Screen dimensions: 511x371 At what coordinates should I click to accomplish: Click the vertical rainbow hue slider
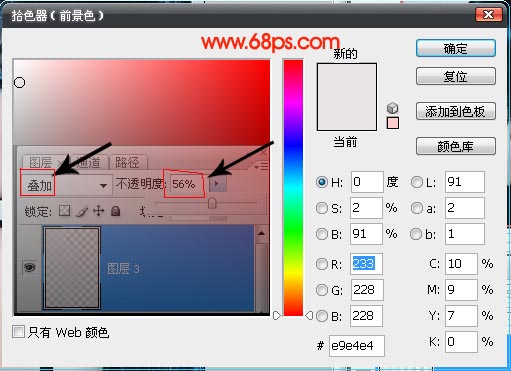point(293,187)
